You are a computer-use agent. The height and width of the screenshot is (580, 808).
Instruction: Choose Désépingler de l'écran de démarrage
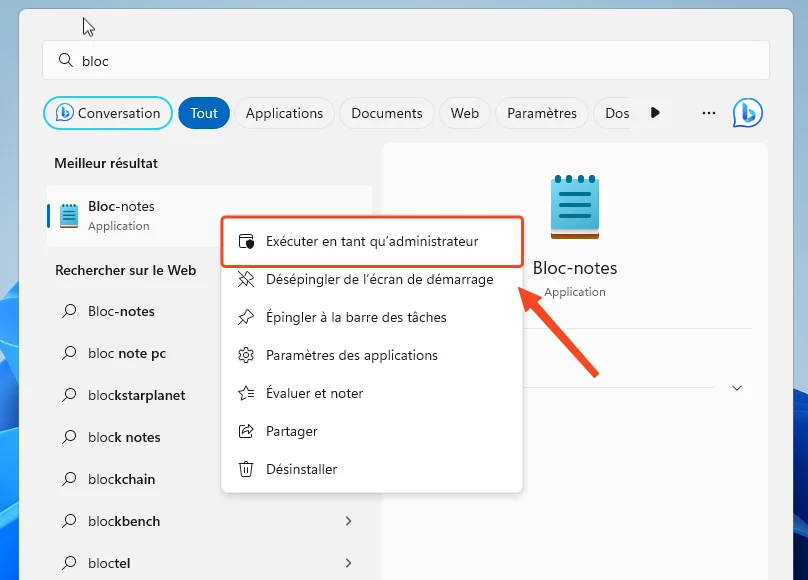click(378, 280)
